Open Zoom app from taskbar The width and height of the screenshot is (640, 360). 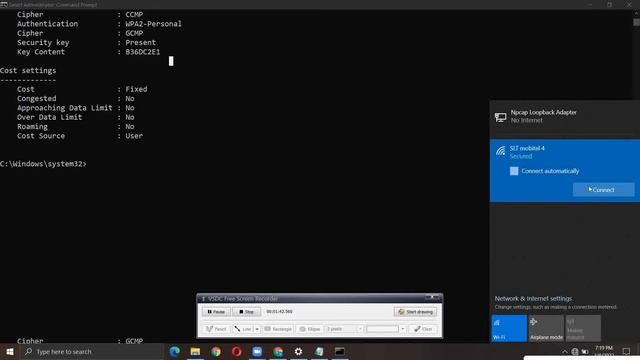click(x=257, y=351)
